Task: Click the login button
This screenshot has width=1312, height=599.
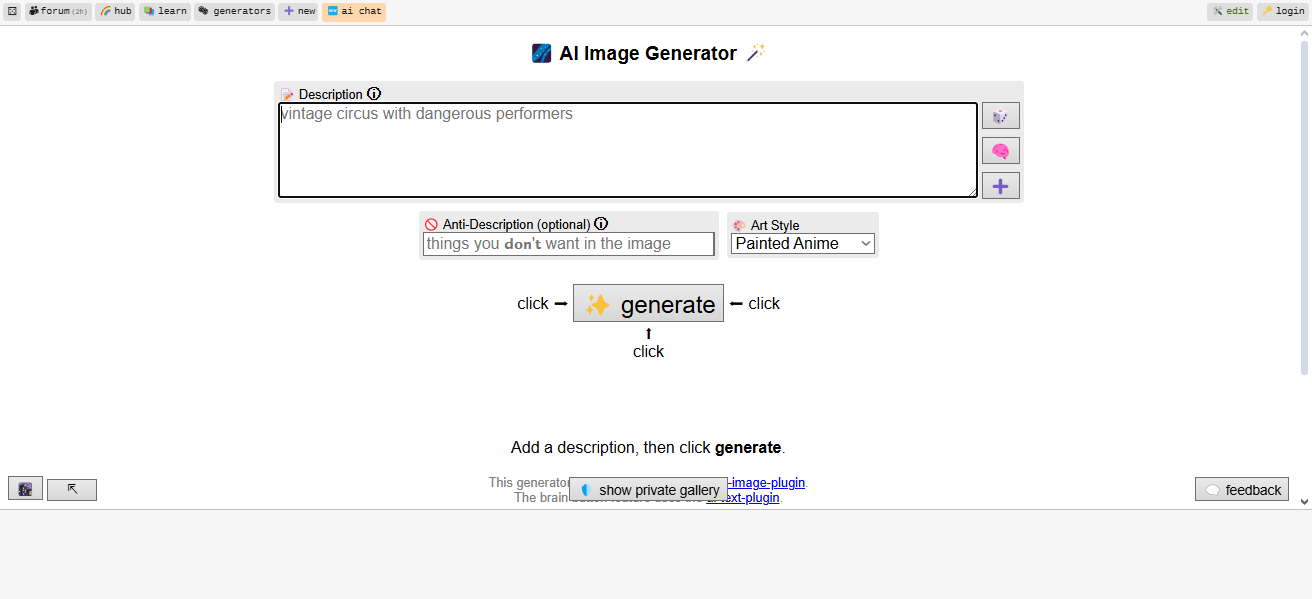Action: pyautogui.click(x=1282, y=11)
